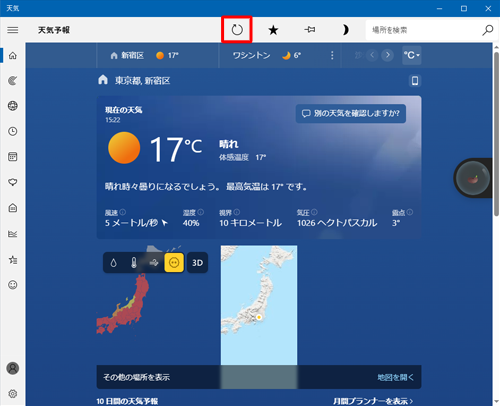Go to next location arrow
500x406 pixels.
click(x=388, y=55)
